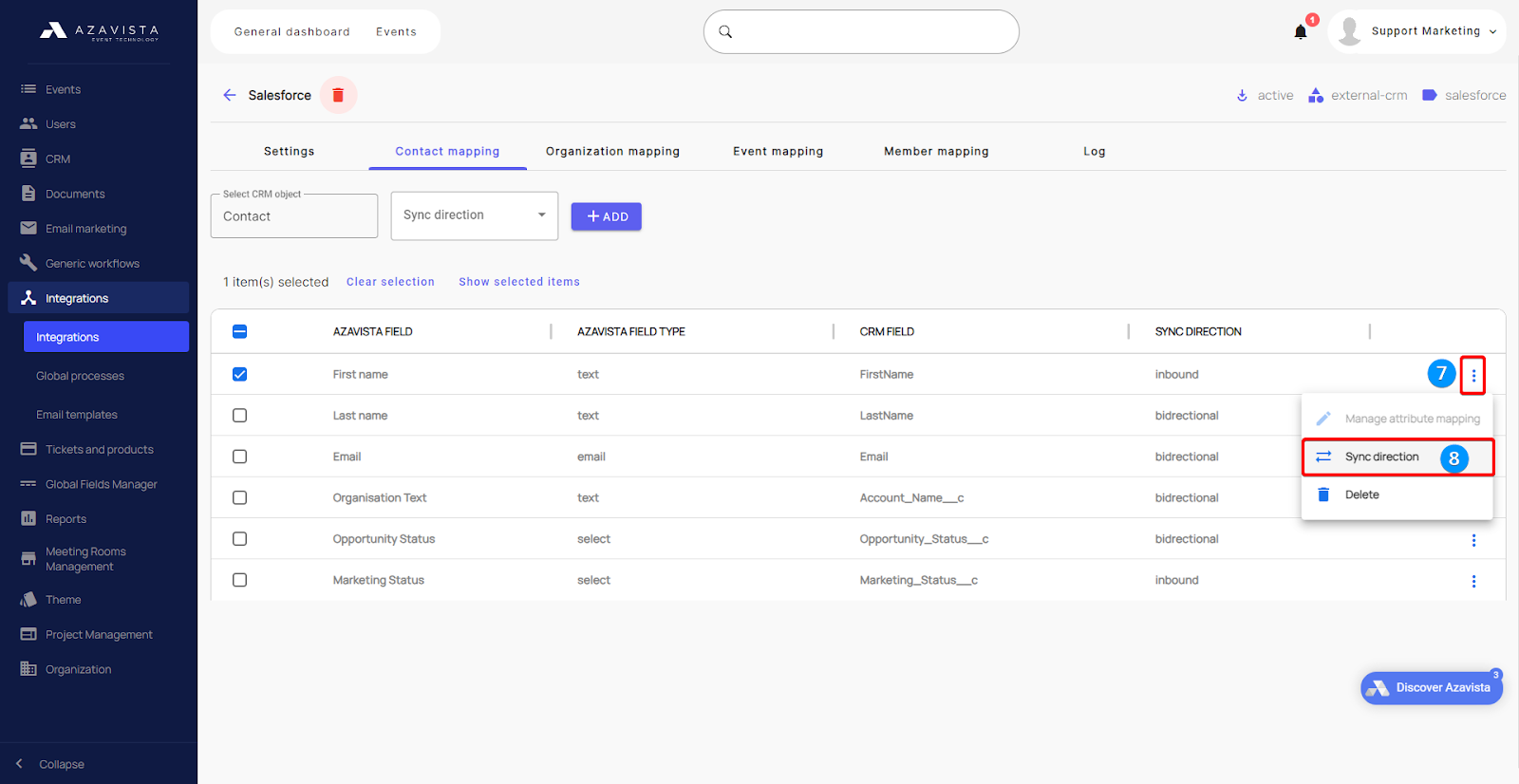Screen dimensions: 1519x784
Task: Sort by the SYNC DIRECTION column header
Action: pyautogui.click(x=1198, y=331)
